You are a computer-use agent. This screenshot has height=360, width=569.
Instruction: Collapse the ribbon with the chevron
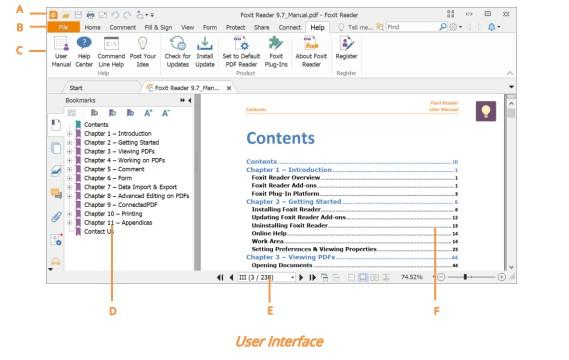point(510,73)
